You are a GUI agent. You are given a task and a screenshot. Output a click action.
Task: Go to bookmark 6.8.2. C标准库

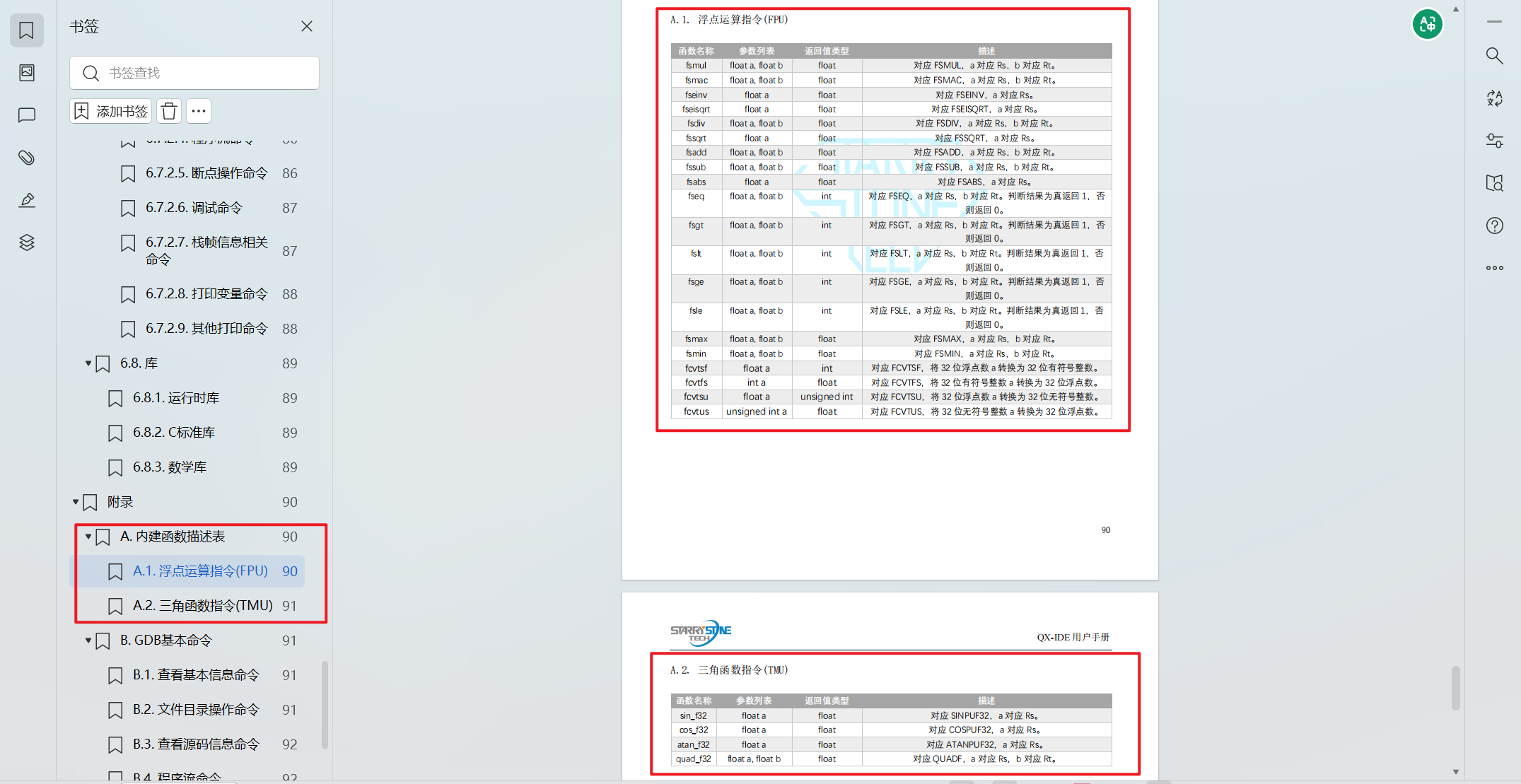click(174, 433)
